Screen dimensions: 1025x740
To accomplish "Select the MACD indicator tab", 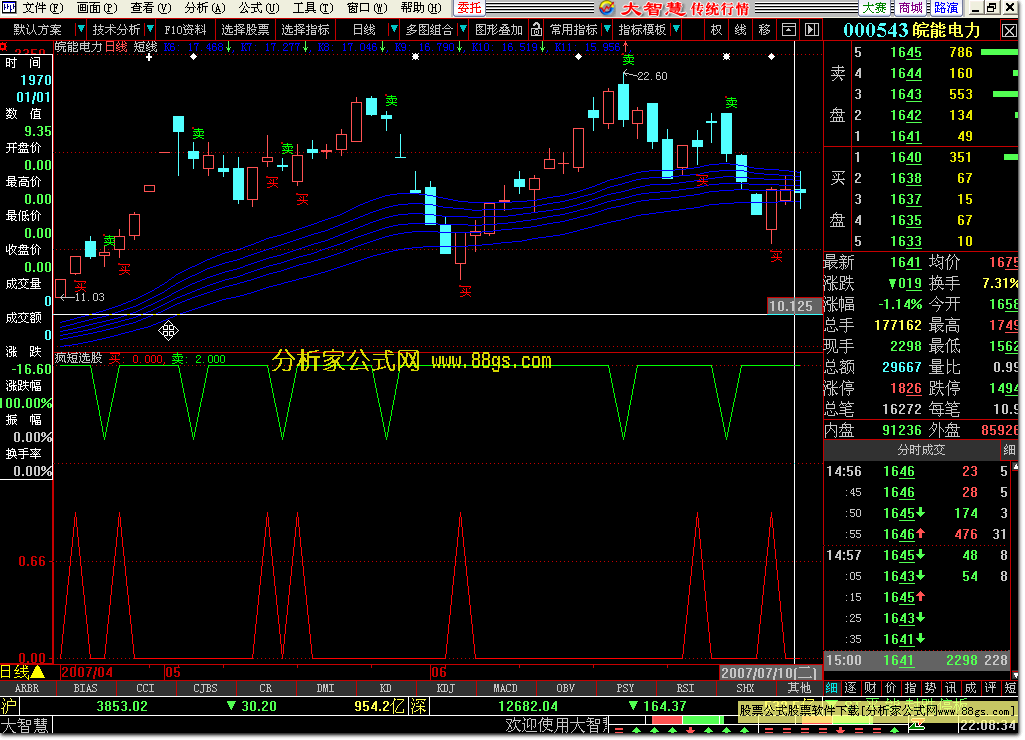I will 505,688.
